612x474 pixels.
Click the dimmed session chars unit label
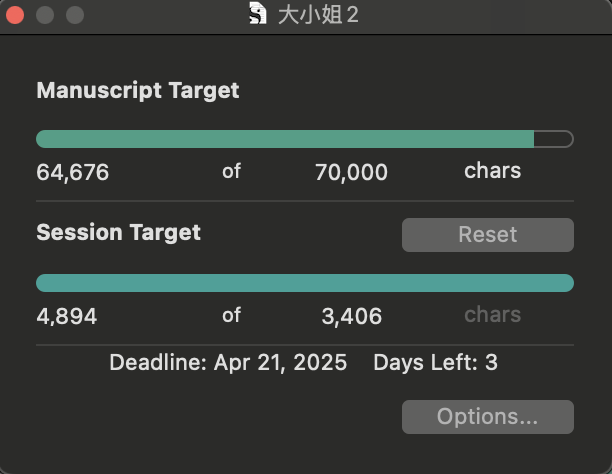coord(492,315)
